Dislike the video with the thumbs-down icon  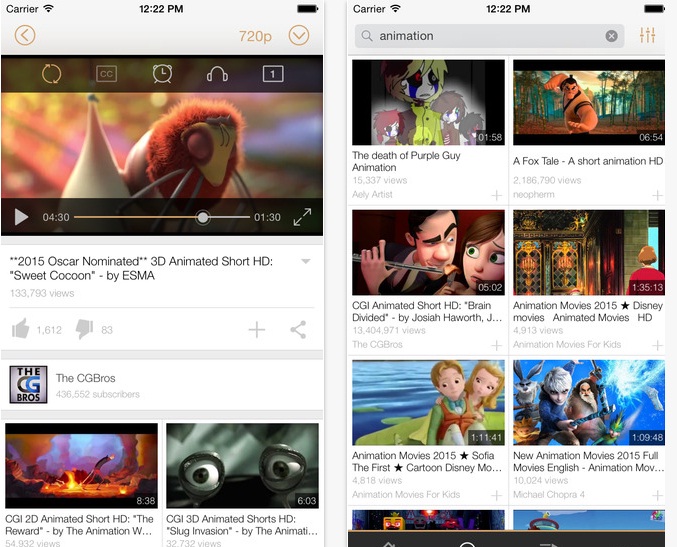[84, 330]
